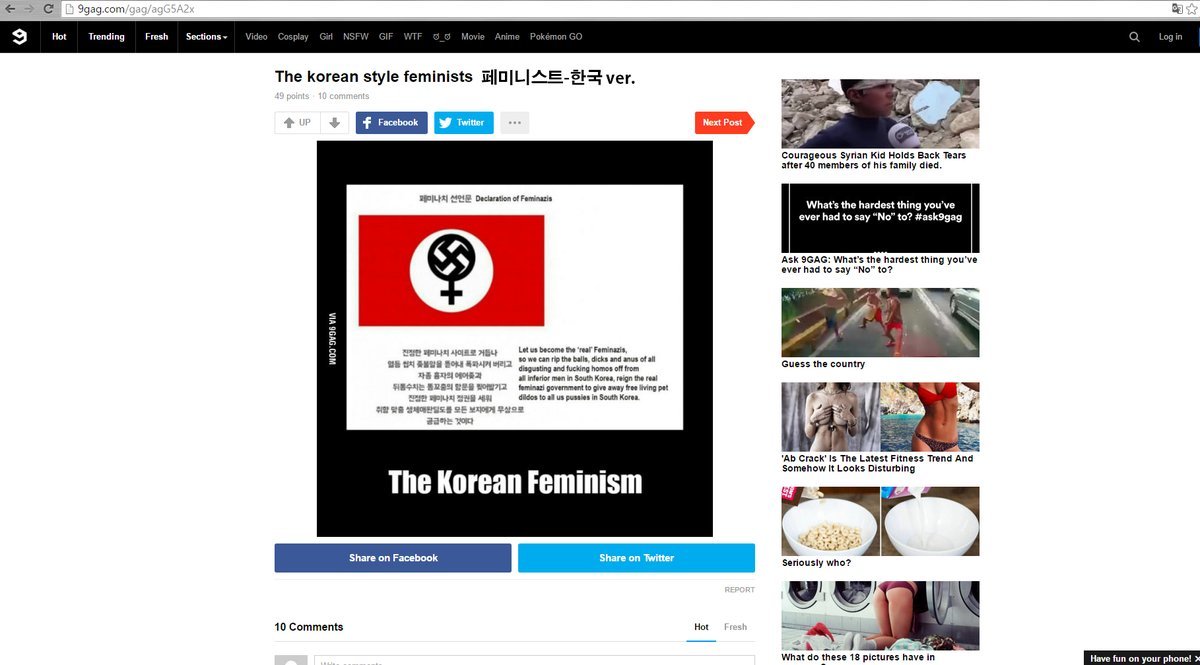
Task: Go back using browser back arrow
Action: pos(10,8)
